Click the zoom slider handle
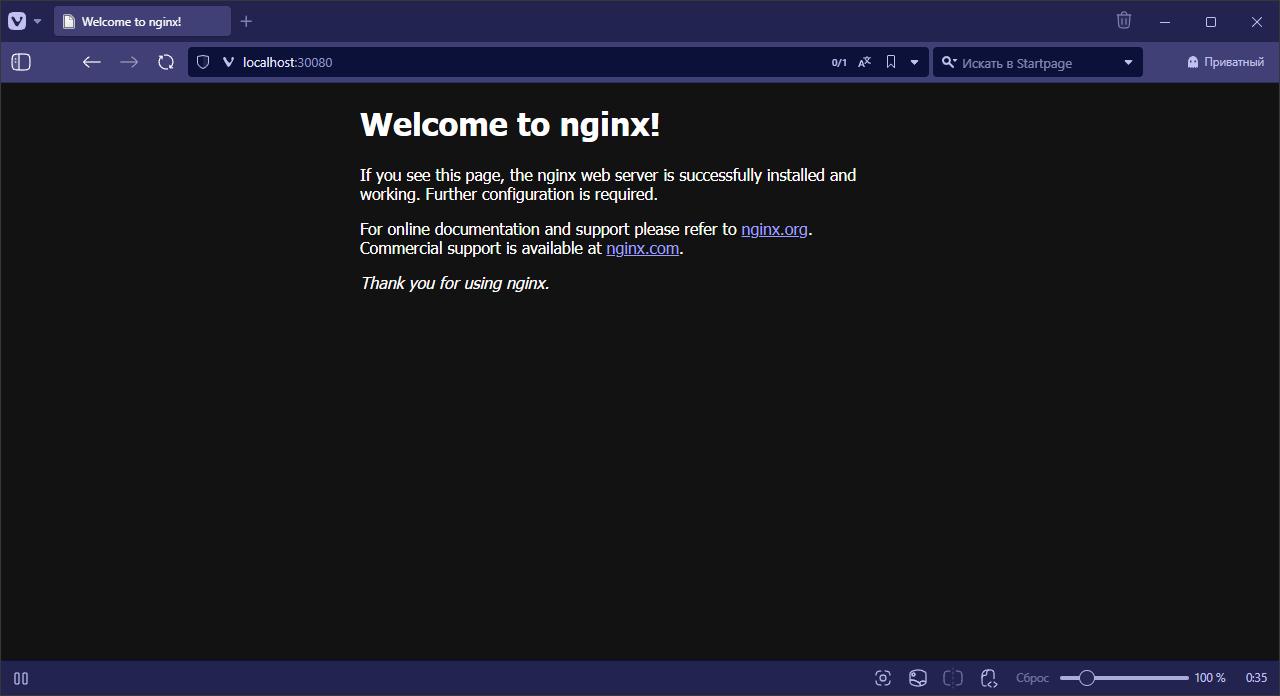Image resolution: width=1280 pixels, height=696 pixels. tap(1086, 678)
